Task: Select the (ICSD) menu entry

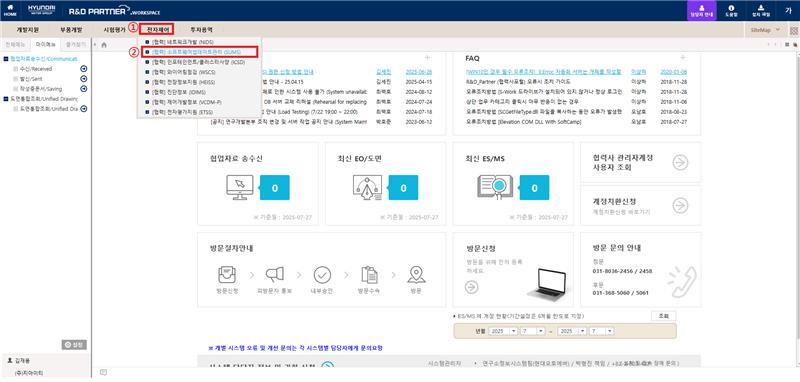Action: point(199,62)
